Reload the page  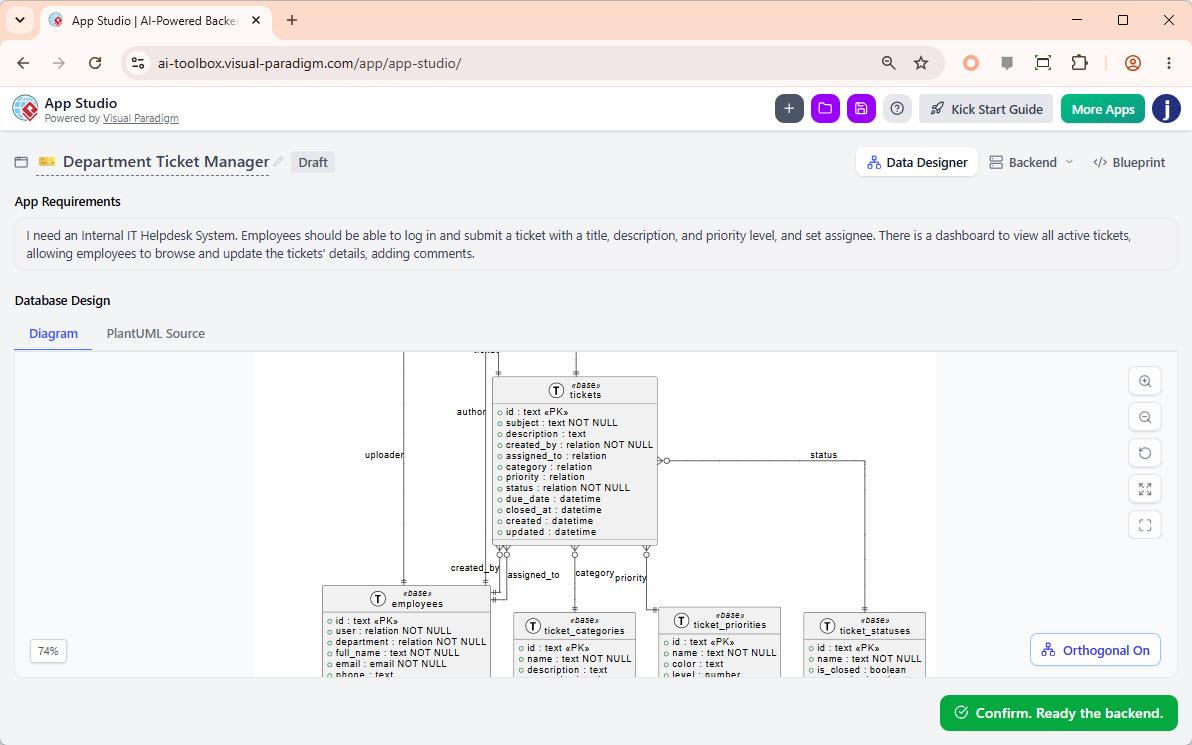coord(95,63)
